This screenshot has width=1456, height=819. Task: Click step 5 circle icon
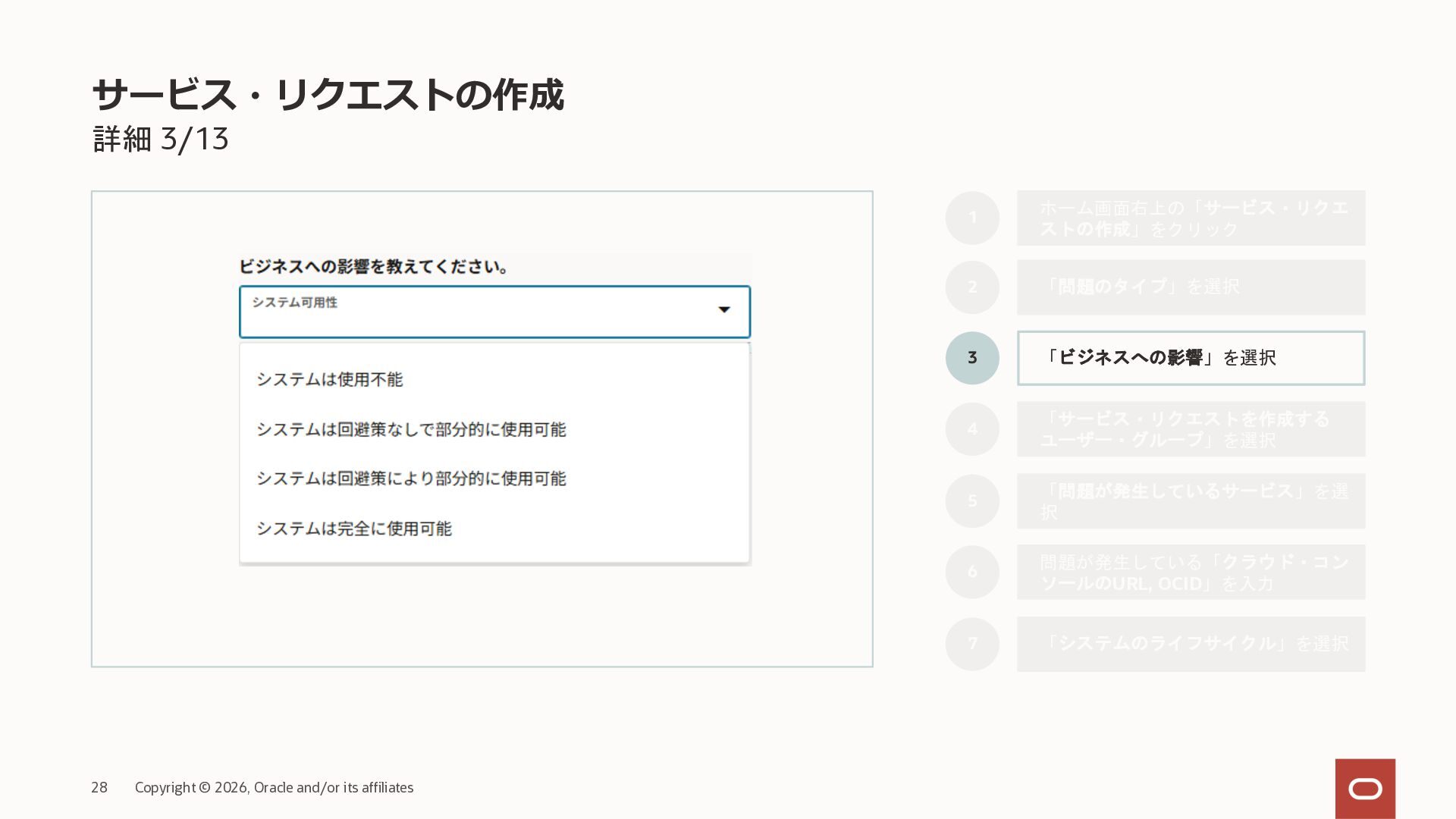(x=972, y=500)
